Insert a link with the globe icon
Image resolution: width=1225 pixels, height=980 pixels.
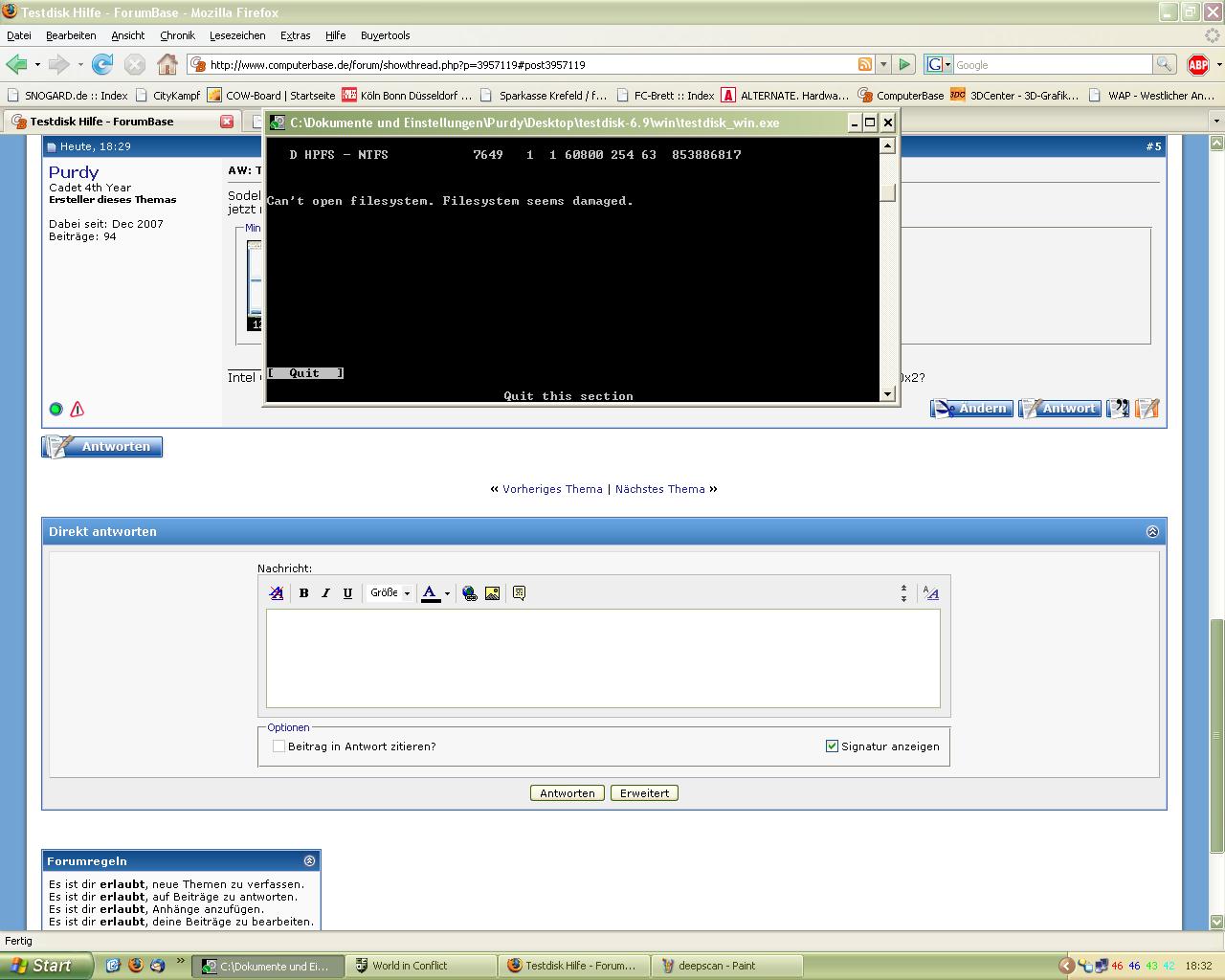point(470,593)
